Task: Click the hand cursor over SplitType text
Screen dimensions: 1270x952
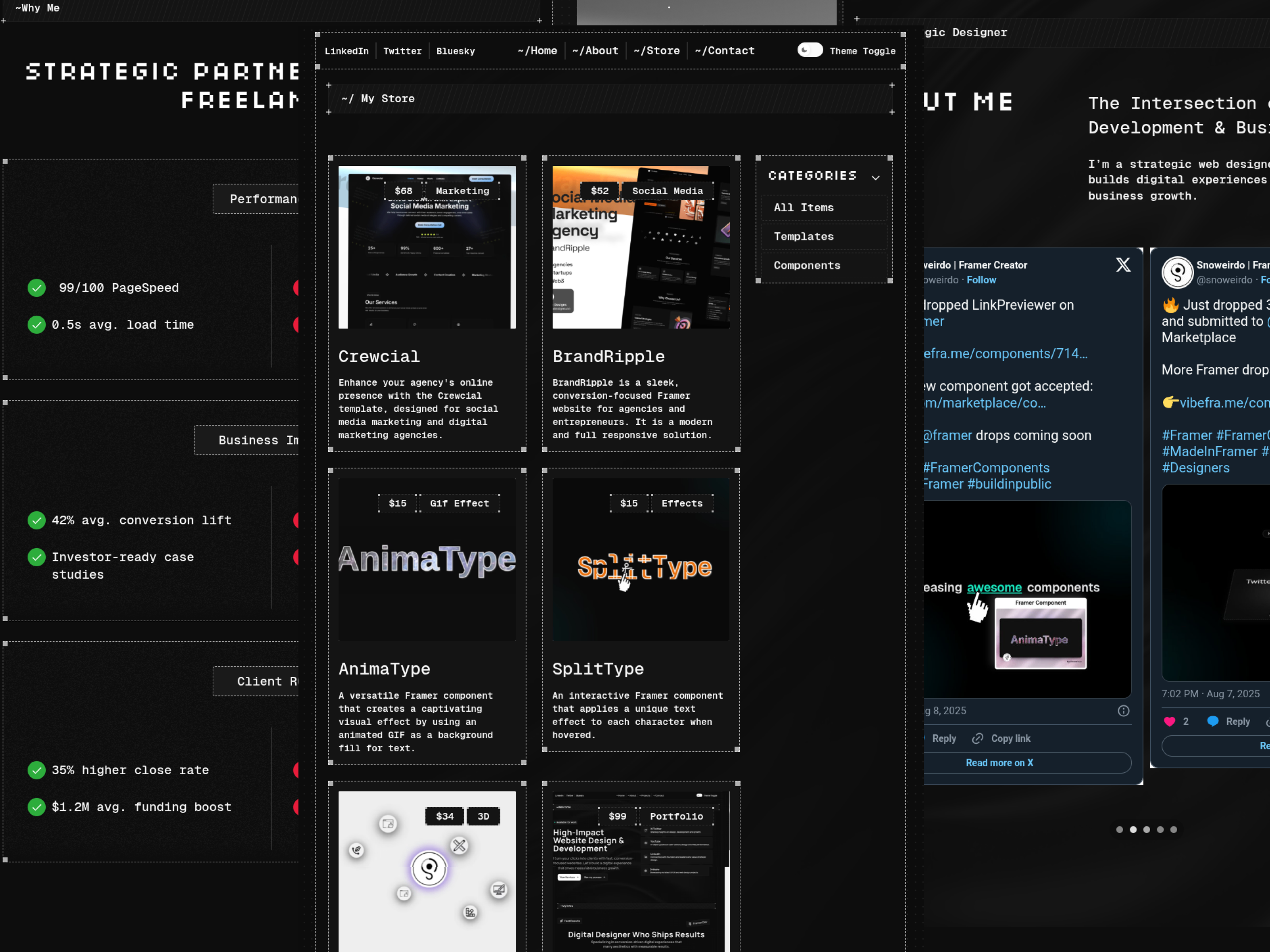Action: pyautogui.click(x=624, y=582)
